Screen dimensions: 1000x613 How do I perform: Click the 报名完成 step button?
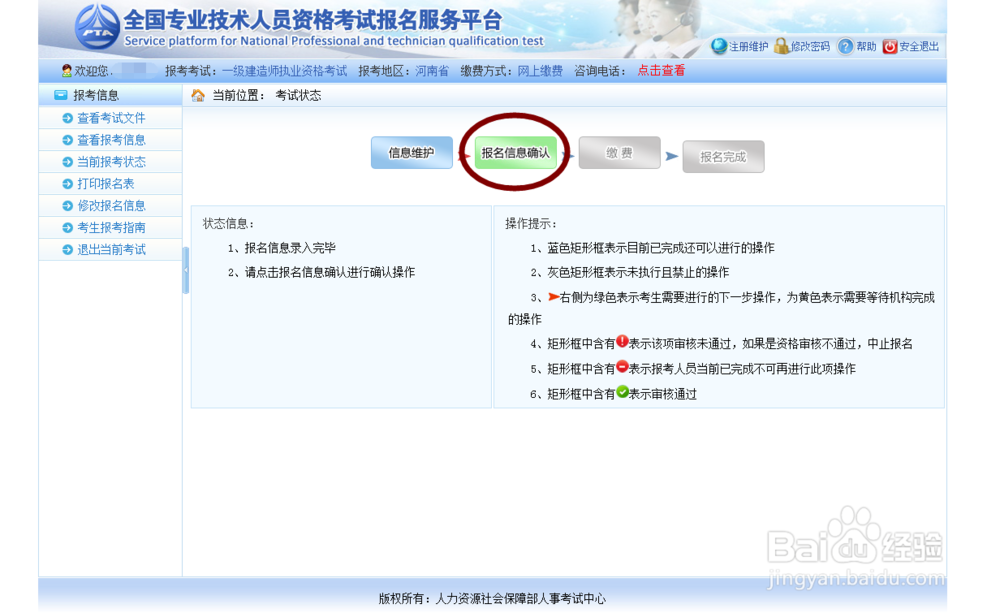click(723, 156)
